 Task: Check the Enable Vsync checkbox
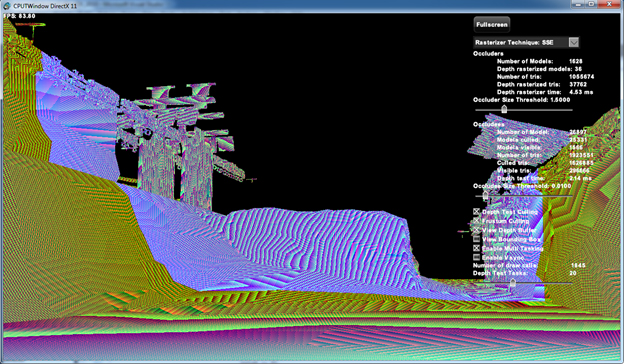pos(476,257)
